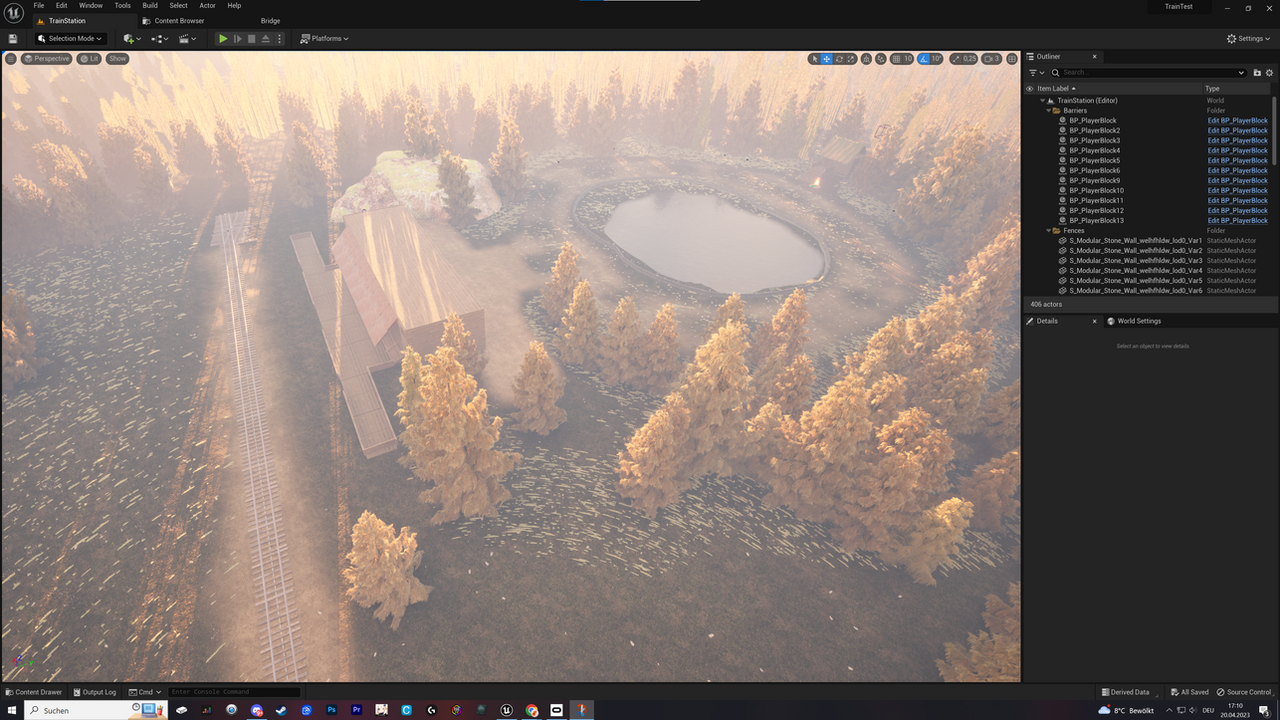The image size is (1280, 720).
Task: Open the Edit menu
Action: pos(62,5)
